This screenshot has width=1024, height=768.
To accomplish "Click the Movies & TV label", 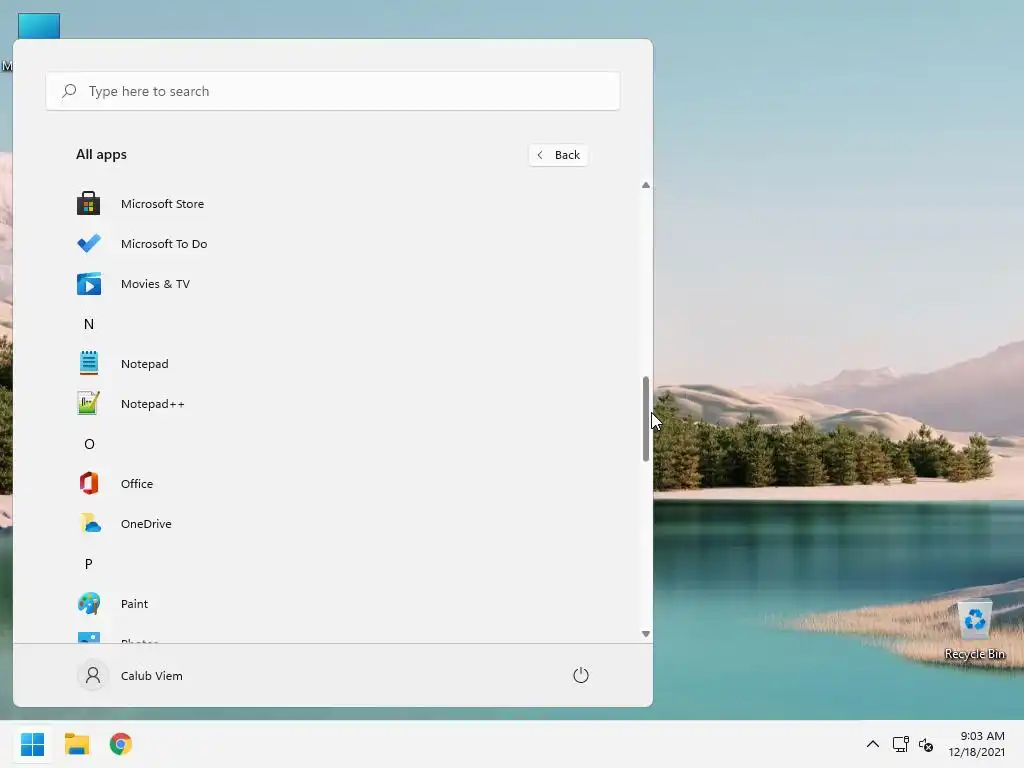I will click(x=155, y=284).
